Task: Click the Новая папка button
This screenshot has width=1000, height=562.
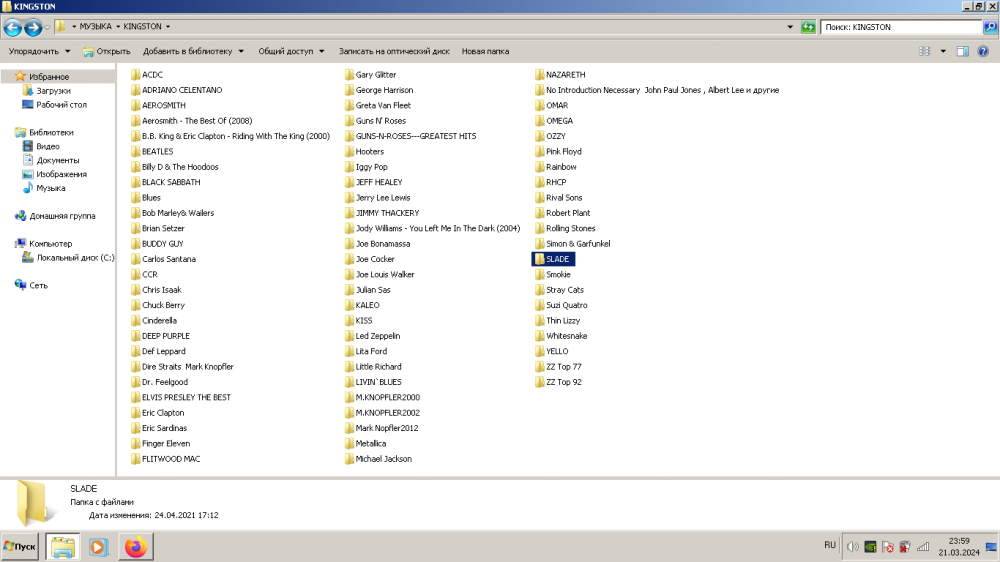Action: pyautogui.click(x=485, y=51)
